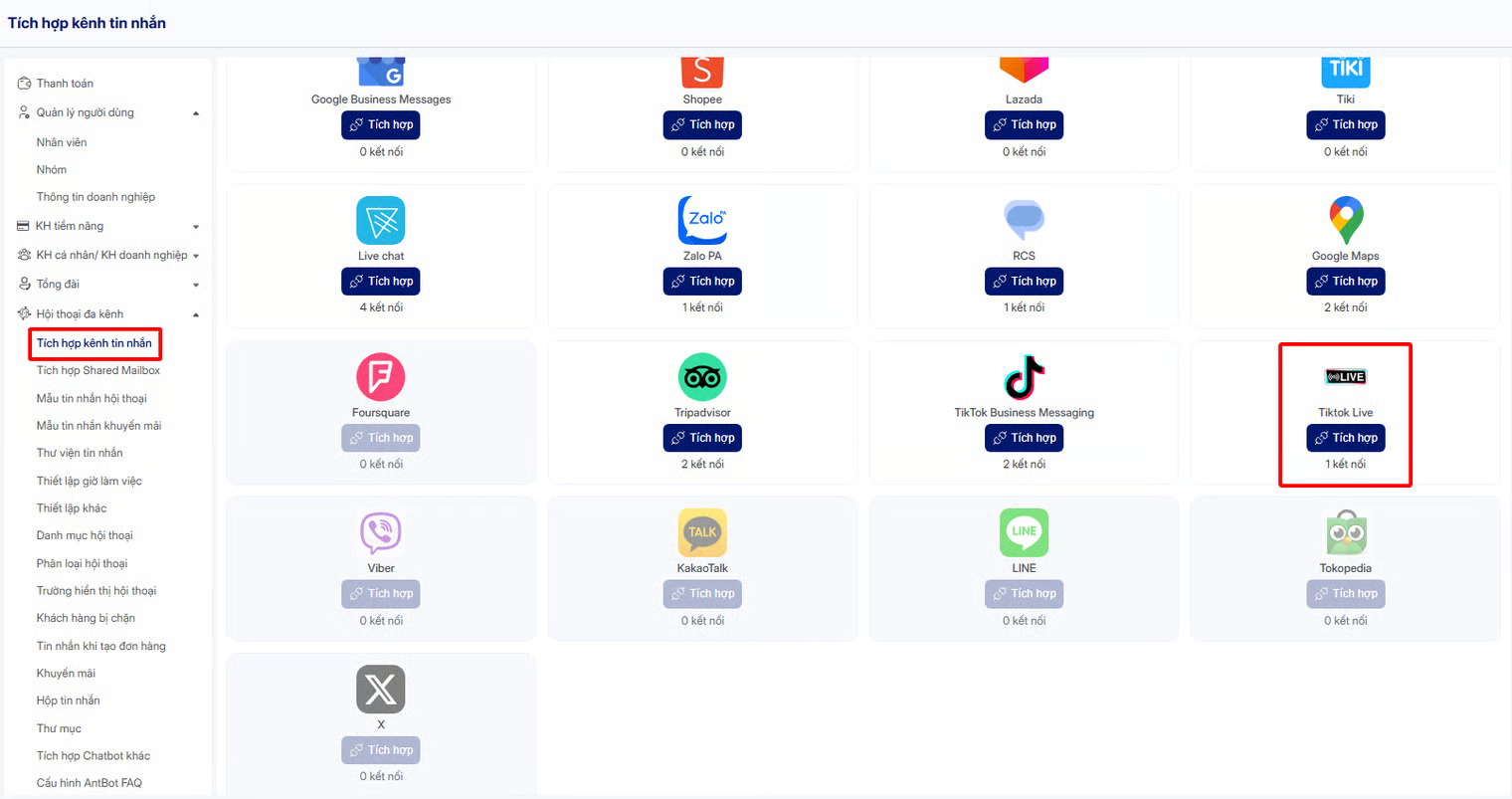This screenshot has height=799, width=1512.
Task: Click the Viber phone icon
Action: (381, 533)
